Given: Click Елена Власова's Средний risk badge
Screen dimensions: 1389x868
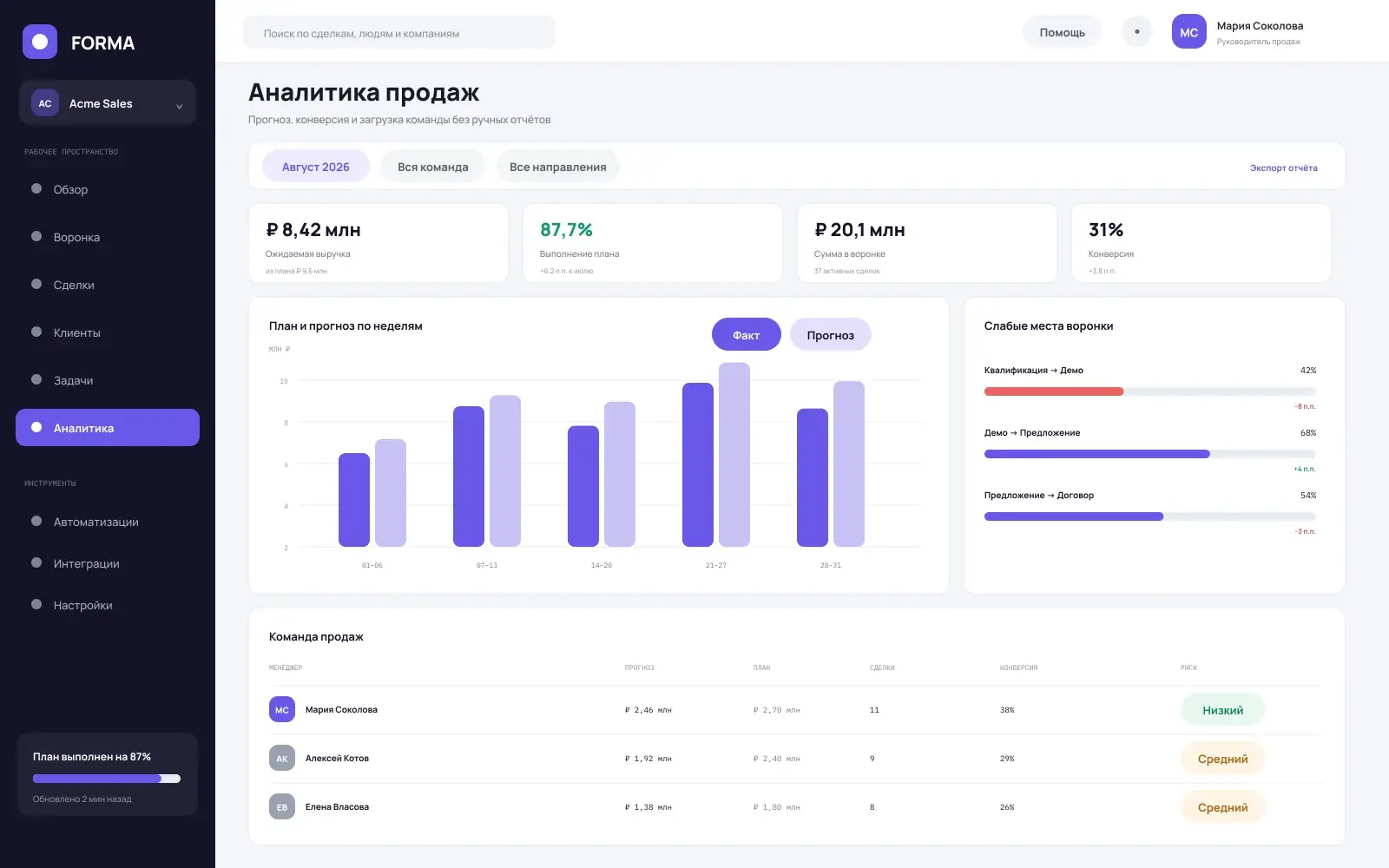Looking at the screenshot, I should point(1223,807).
